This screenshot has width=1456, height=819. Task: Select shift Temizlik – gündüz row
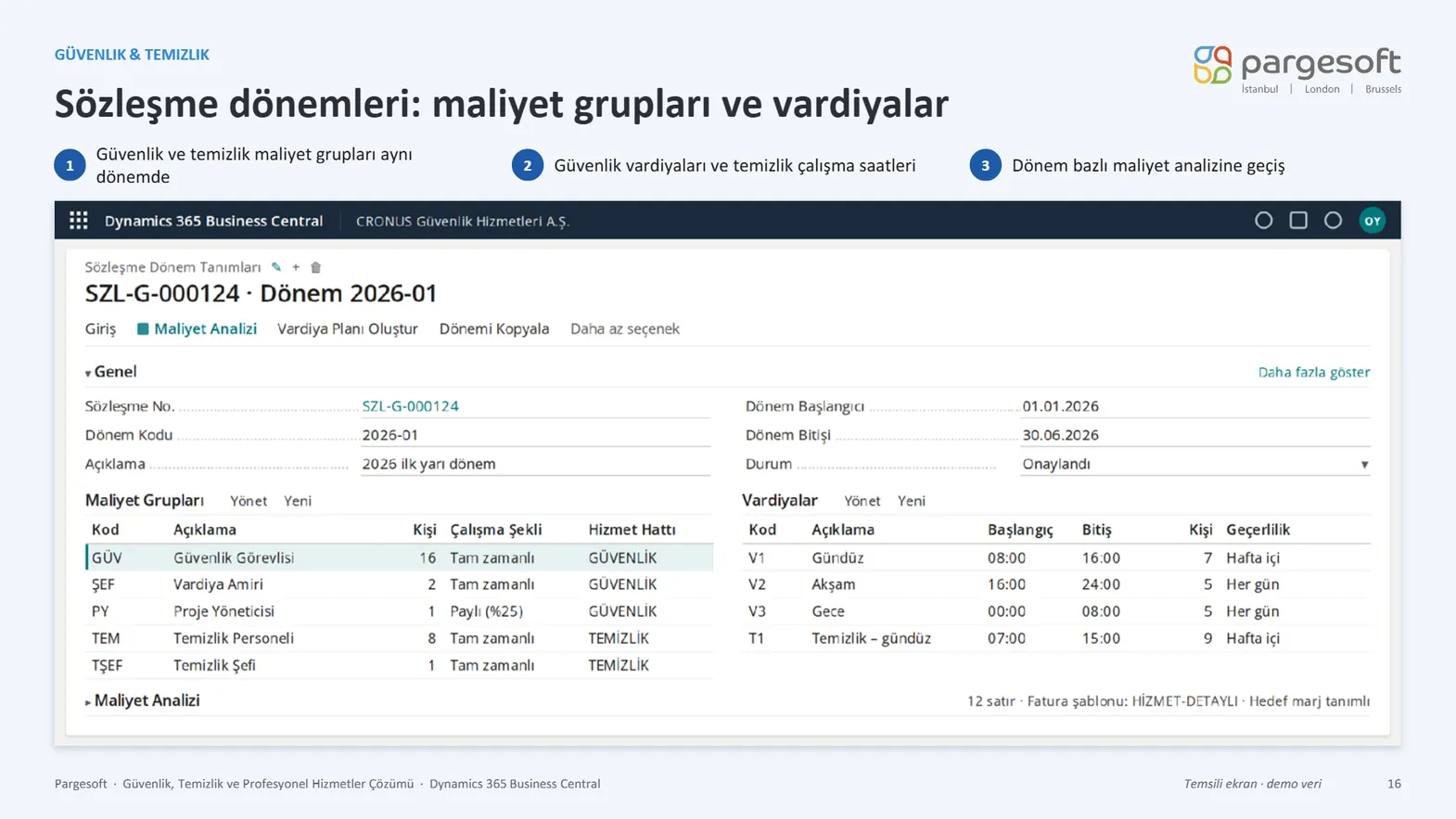pyautogui.click(x=1056, y=638)
